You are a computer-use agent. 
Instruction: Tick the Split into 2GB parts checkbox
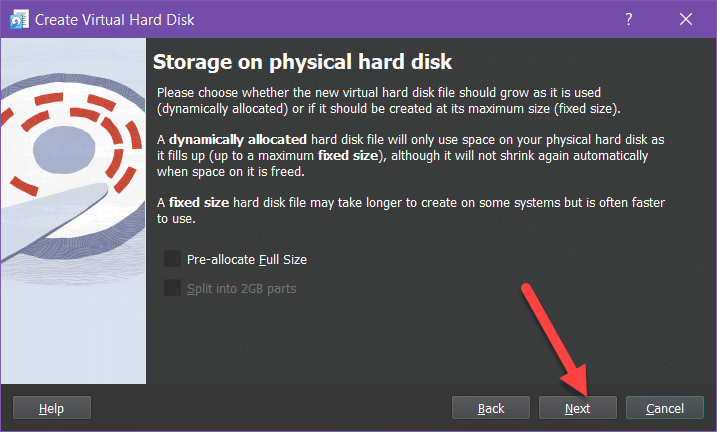click(174, 289)
